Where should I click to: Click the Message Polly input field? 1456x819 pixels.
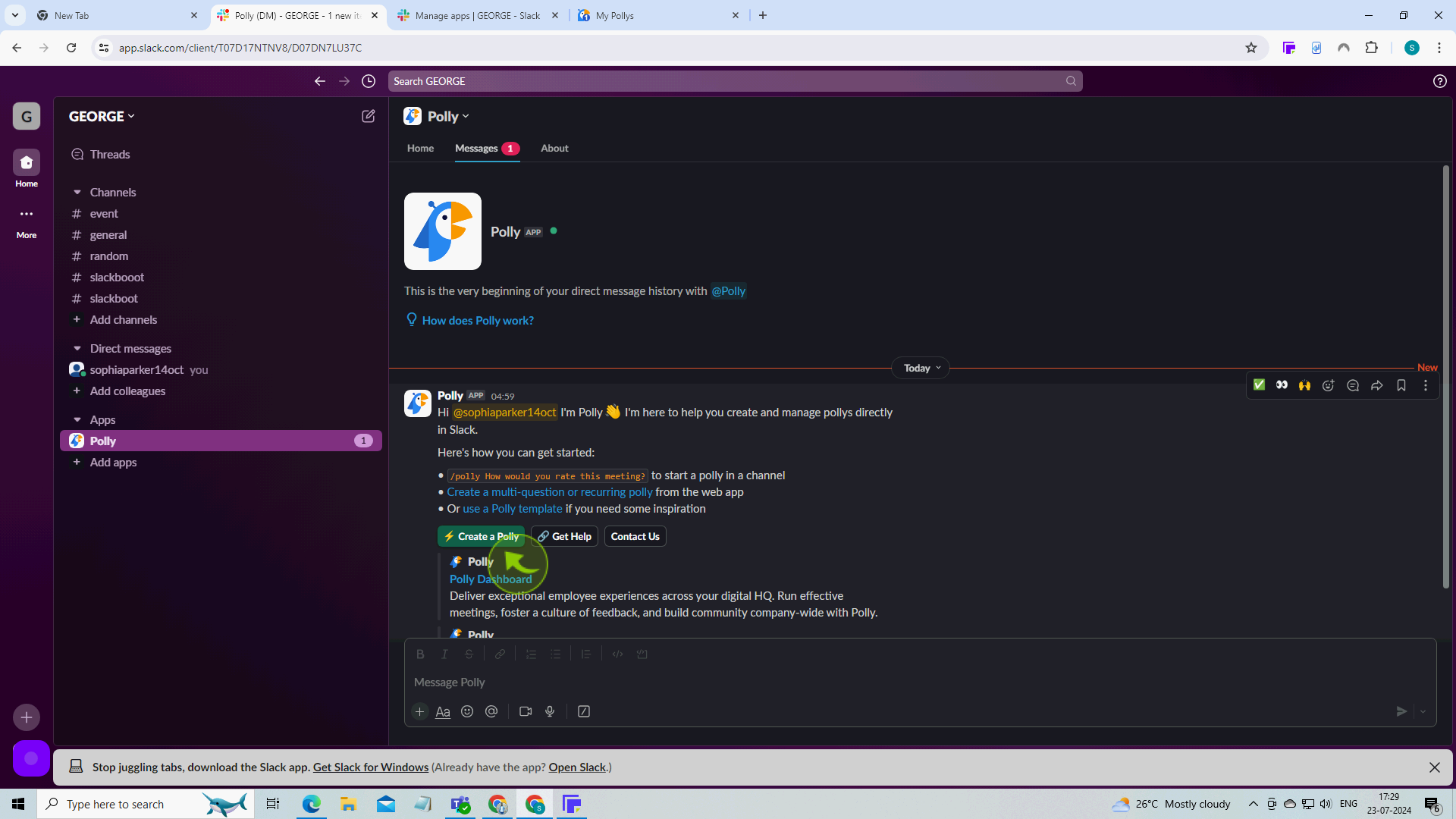tap(920, 682)
